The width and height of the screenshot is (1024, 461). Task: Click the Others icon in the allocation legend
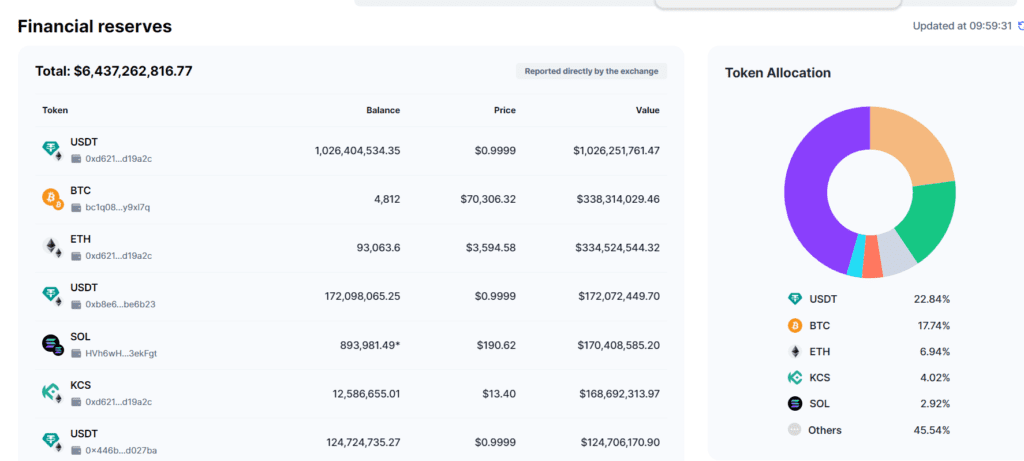(795, 430)
